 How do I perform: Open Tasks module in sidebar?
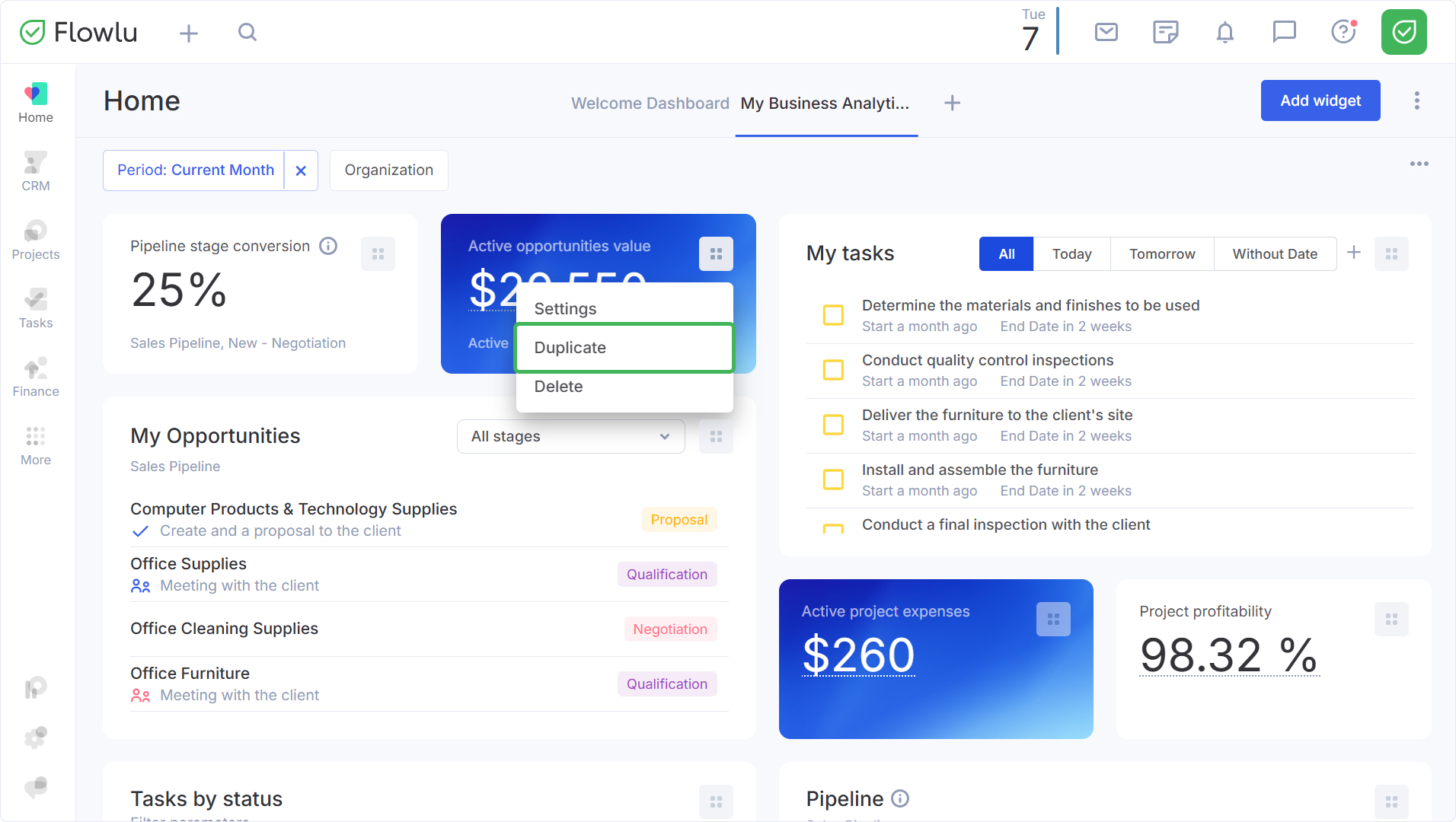tap(36, 308)
